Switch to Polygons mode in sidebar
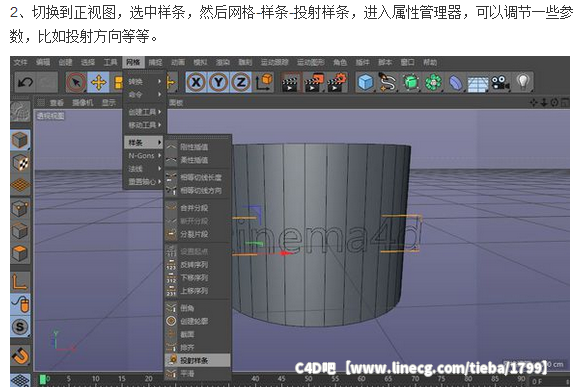 [20, 254]
